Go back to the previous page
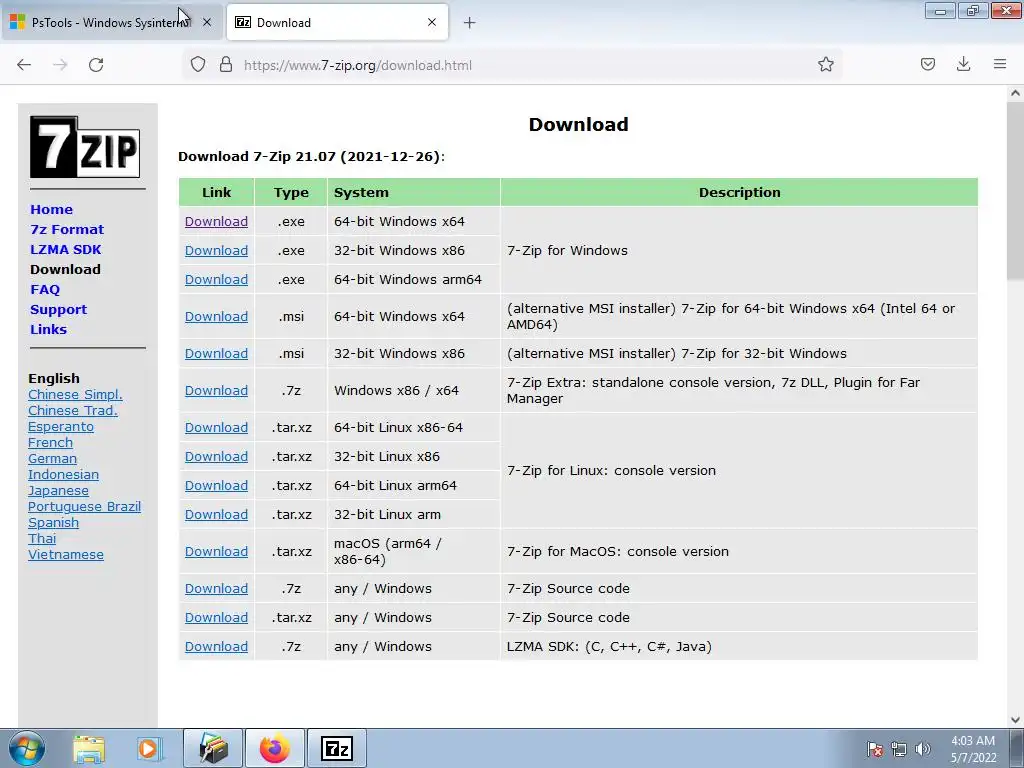 pyautogui.click(x=24, y=65)
